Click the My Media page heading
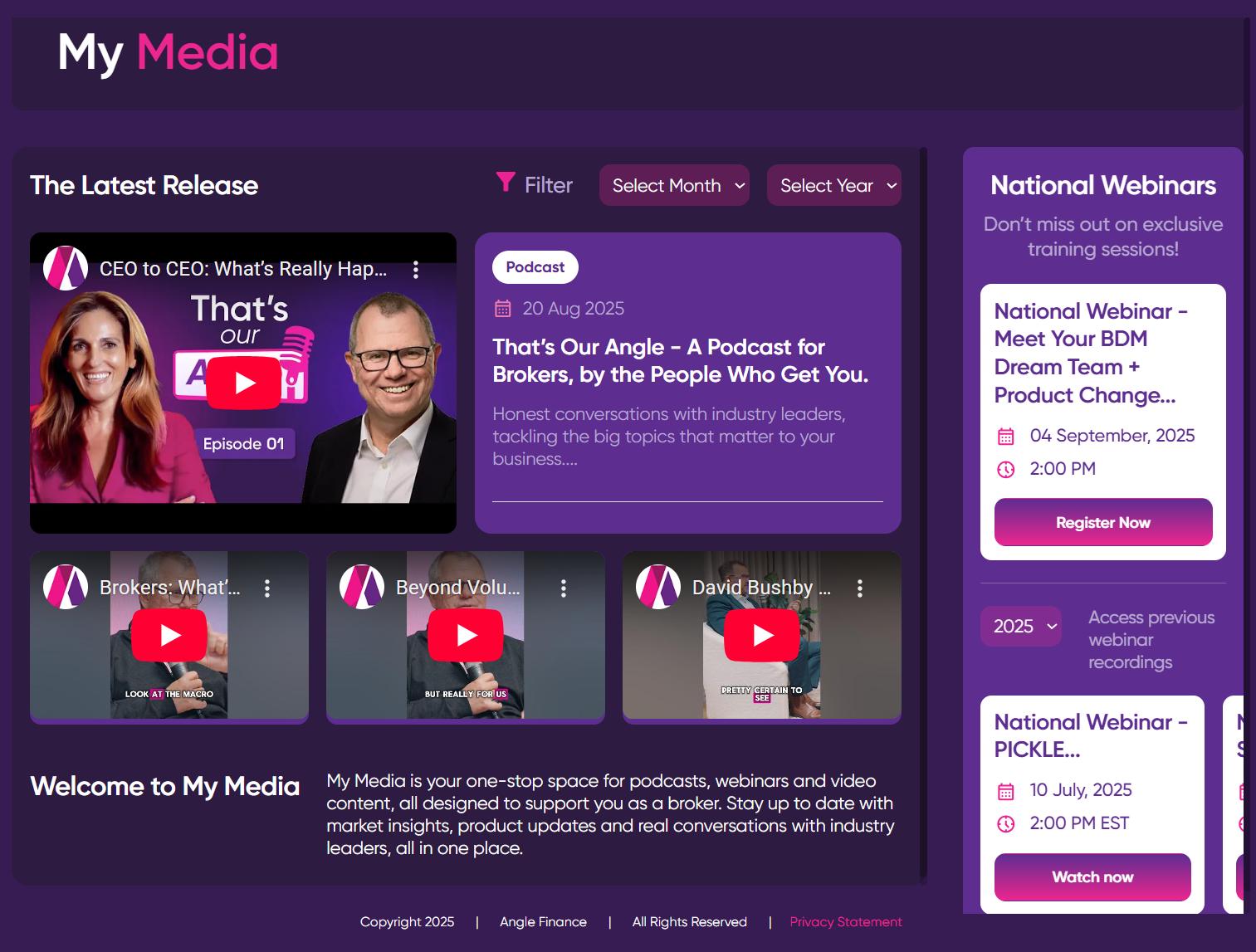 [x=168, y=53]
